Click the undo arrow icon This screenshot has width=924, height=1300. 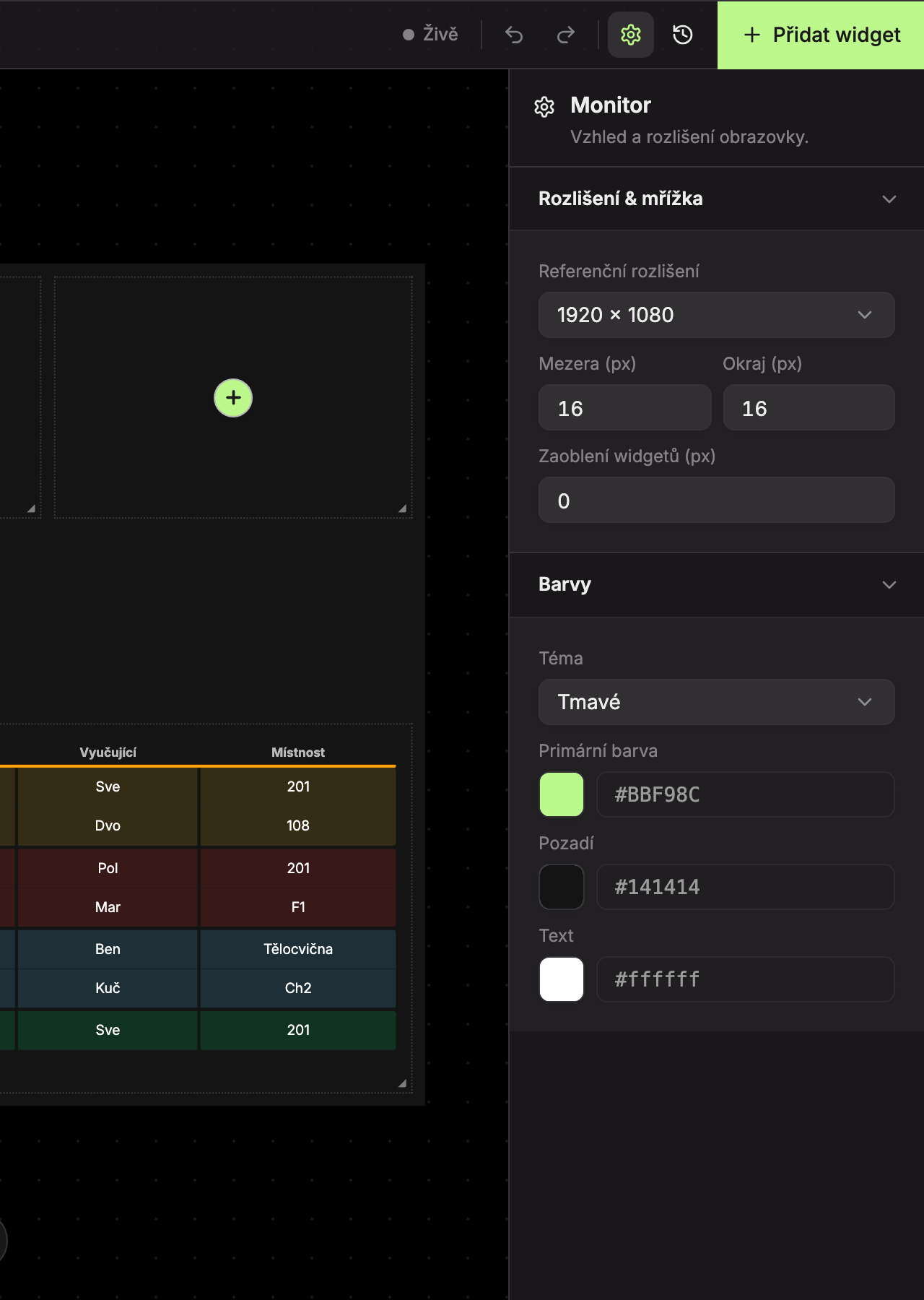pos(514,35)
